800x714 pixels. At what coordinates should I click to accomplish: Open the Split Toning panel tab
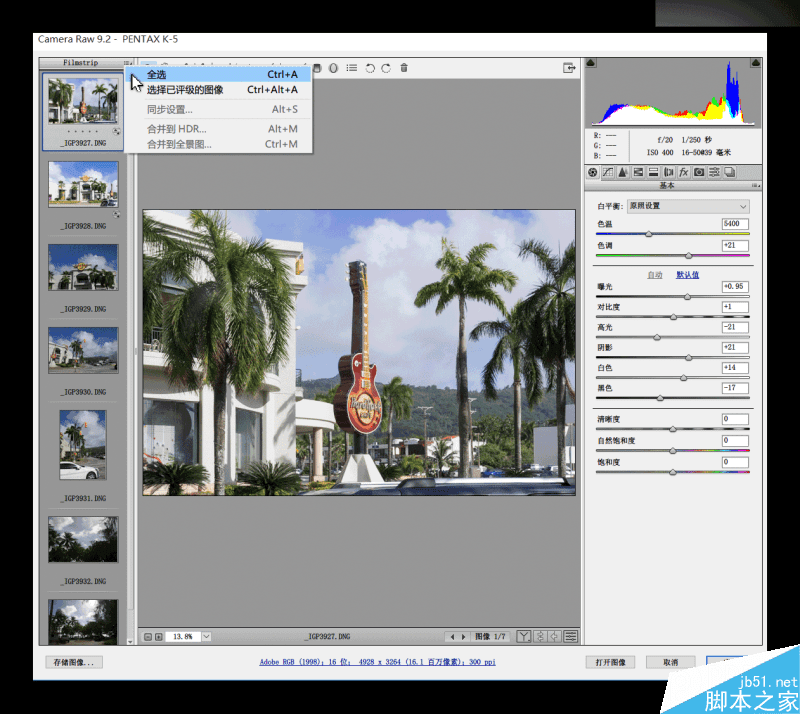tap(653, 173)
